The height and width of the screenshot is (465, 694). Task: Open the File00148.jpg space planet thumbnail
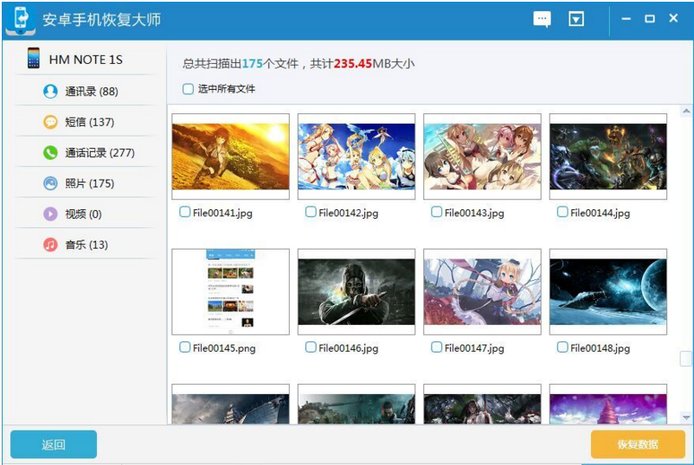click(608, 292)
